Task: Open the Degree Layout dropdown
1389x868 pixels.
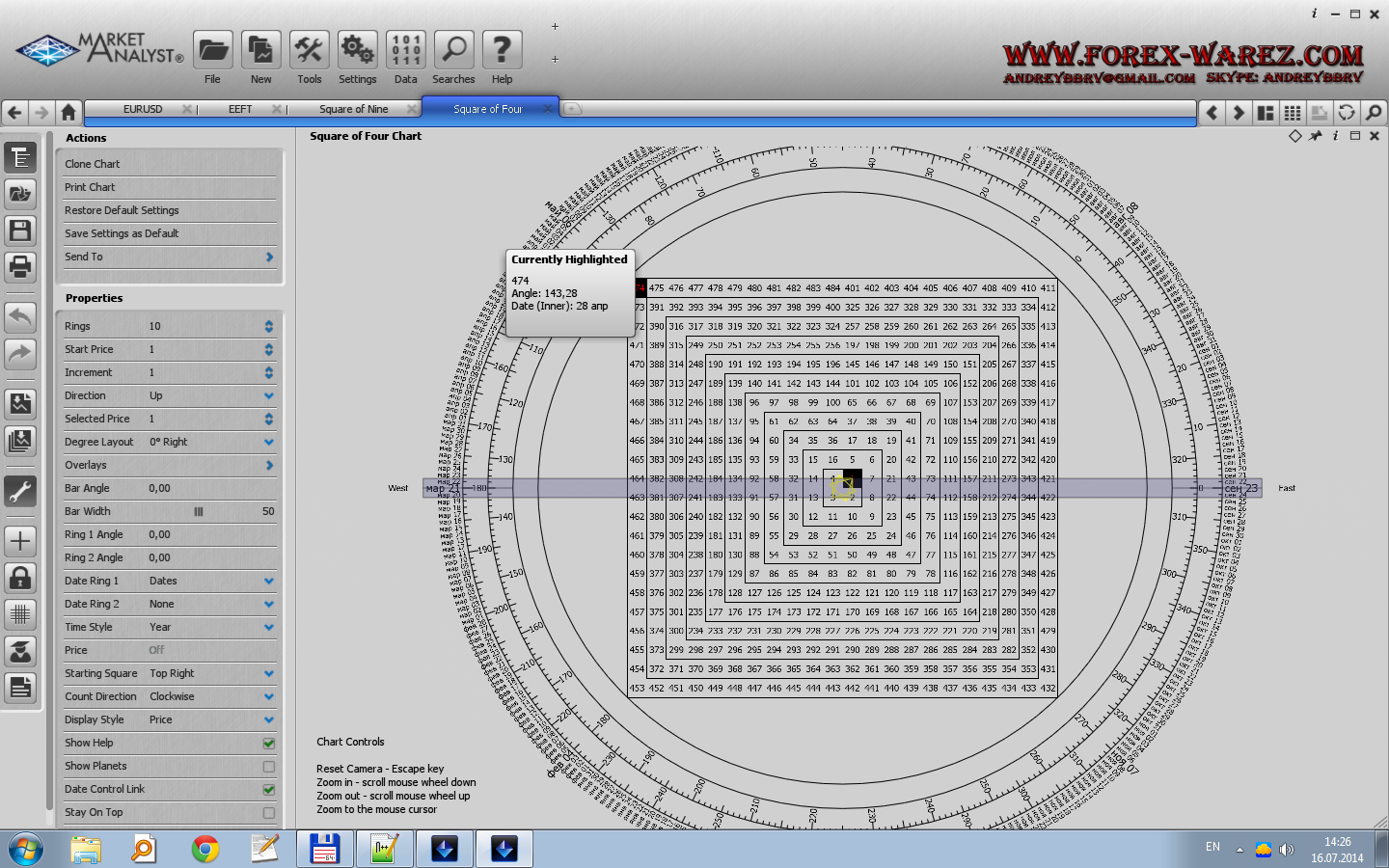Action: click(269, 443)
